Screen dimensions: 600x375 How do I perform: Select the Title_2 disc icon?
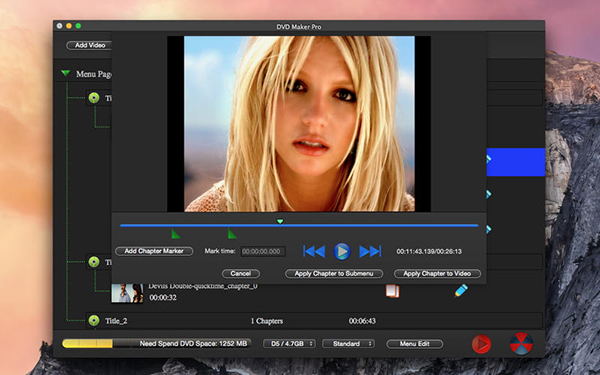pyautogui.click(x=94, y=320)
